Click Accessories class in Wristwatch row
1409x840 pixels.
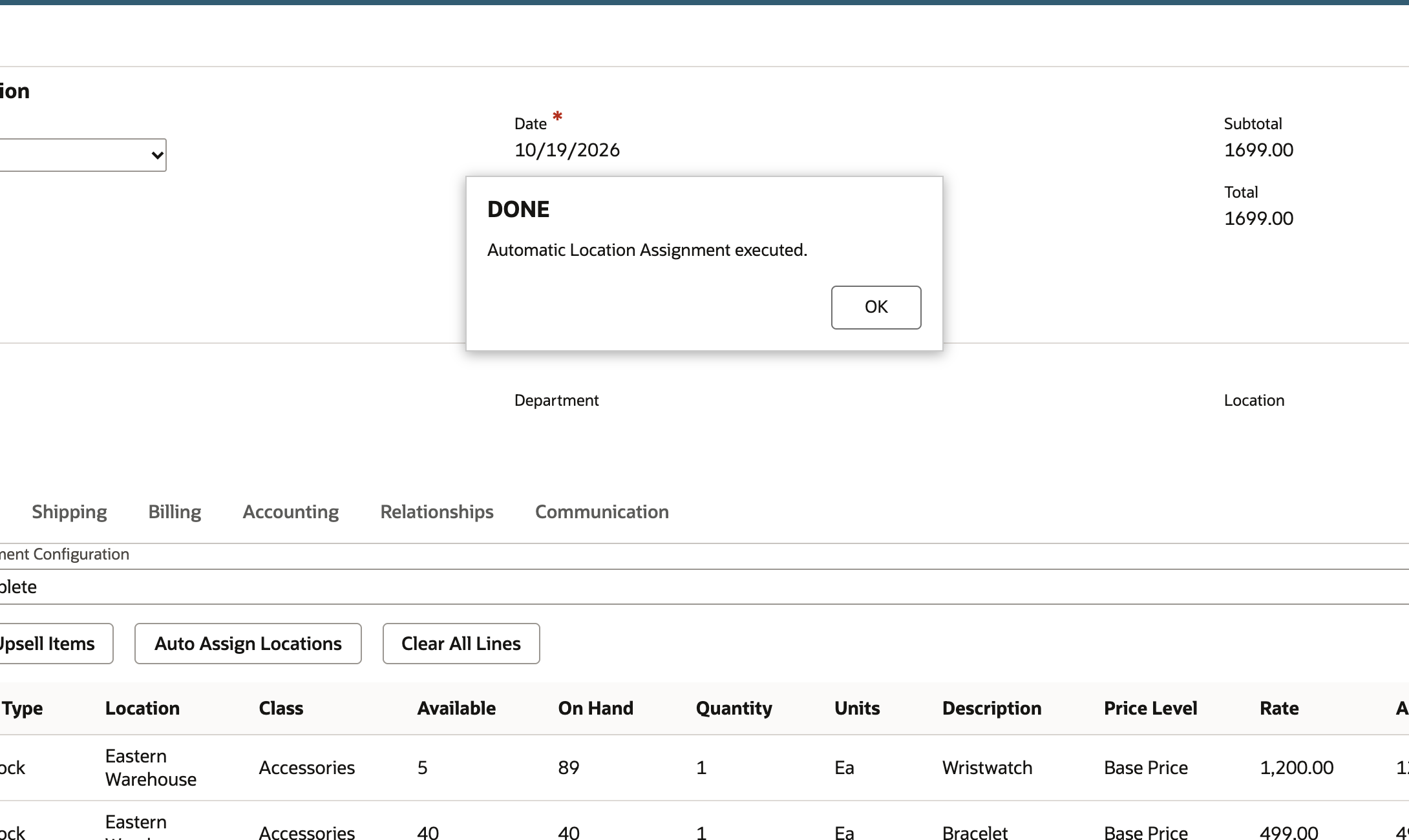click(x=306, y=768)
